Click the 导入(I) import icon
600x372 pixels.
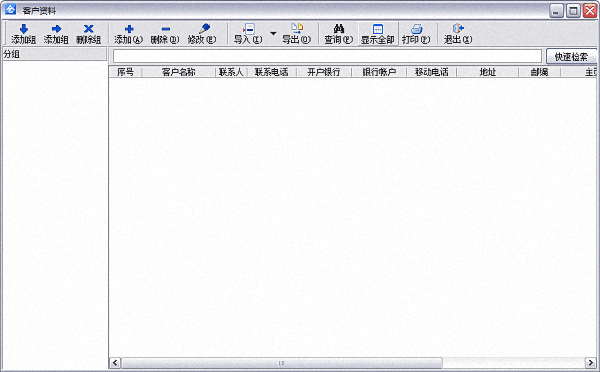pos(248,29)
